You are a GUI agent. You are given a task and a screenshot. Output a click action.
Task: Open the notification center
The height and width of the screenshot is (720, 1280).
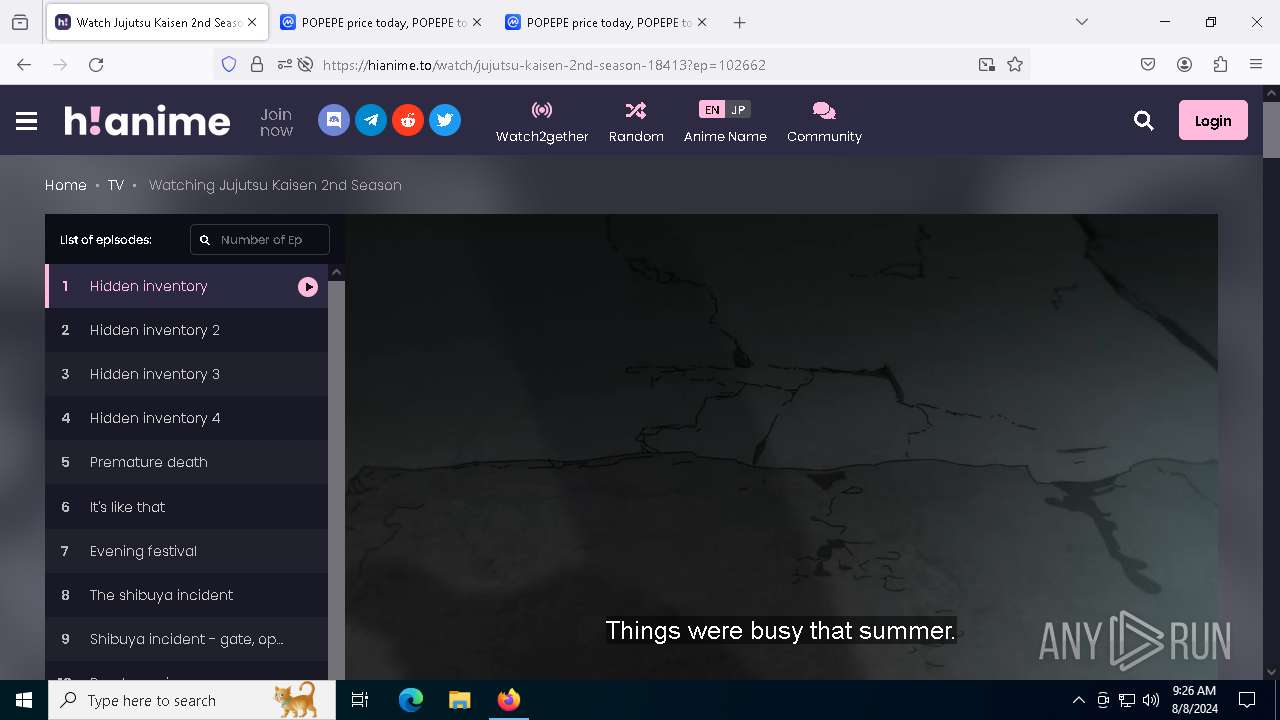[1247, 700]
